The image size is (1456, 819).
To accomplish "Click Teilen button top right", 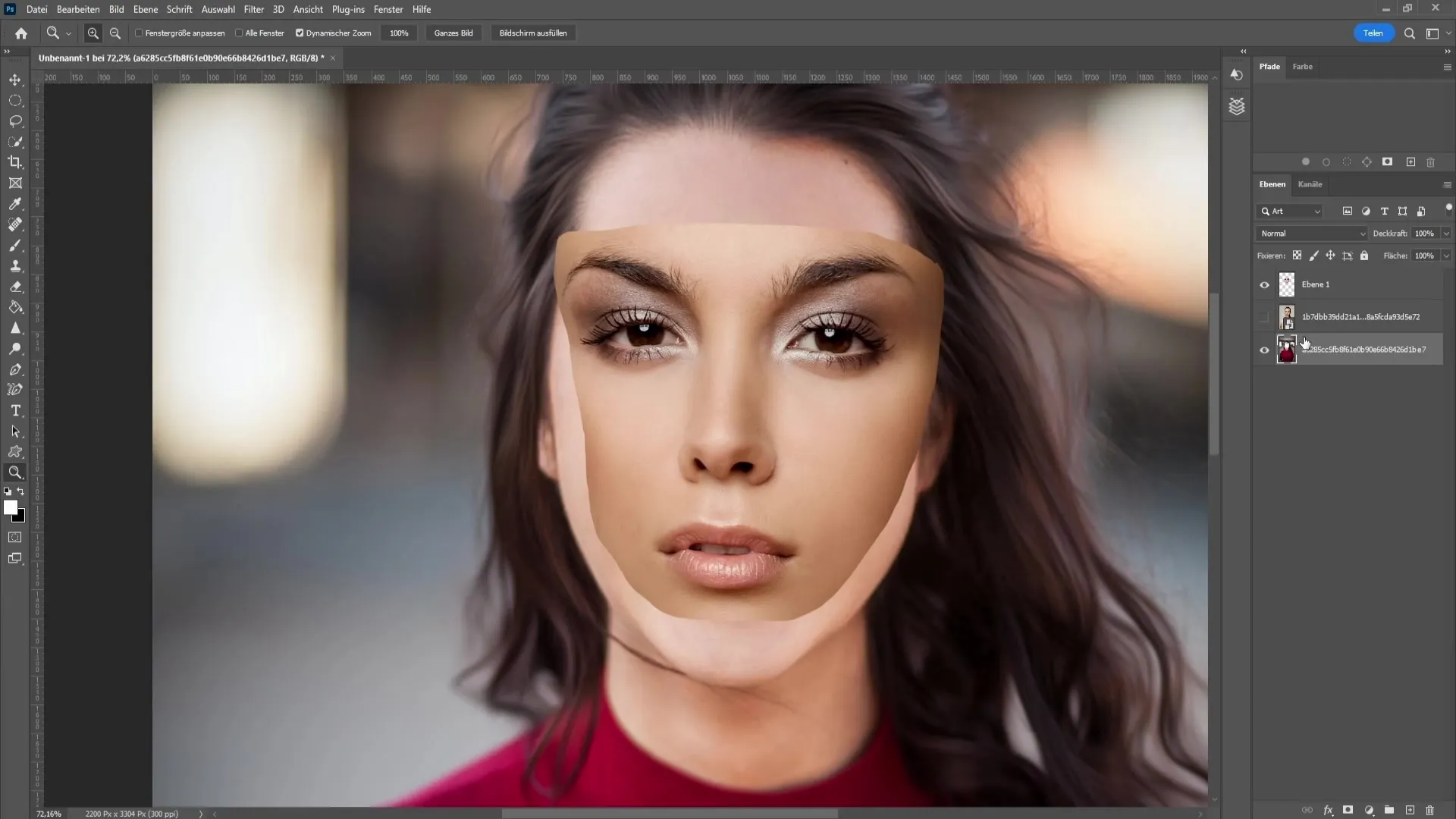I will (1373, 33).
